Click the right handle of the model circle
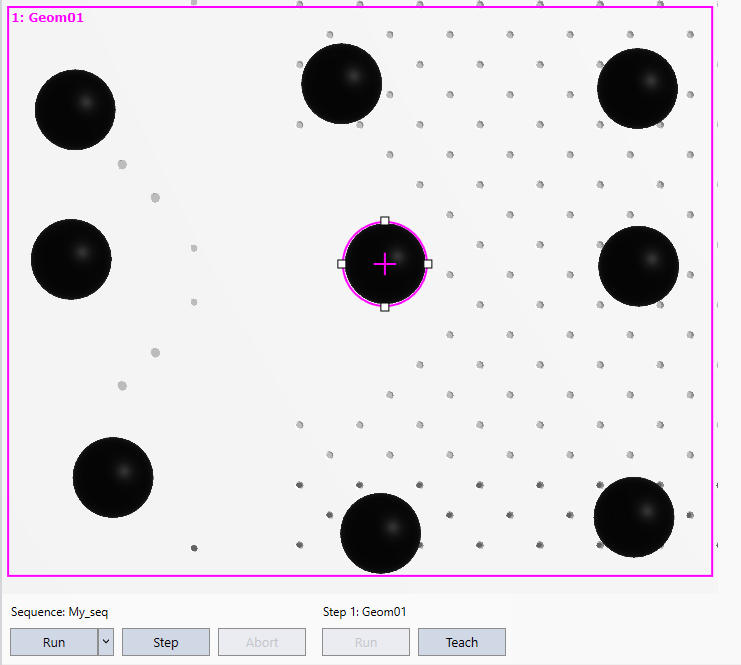 click(x=428, y=264)
